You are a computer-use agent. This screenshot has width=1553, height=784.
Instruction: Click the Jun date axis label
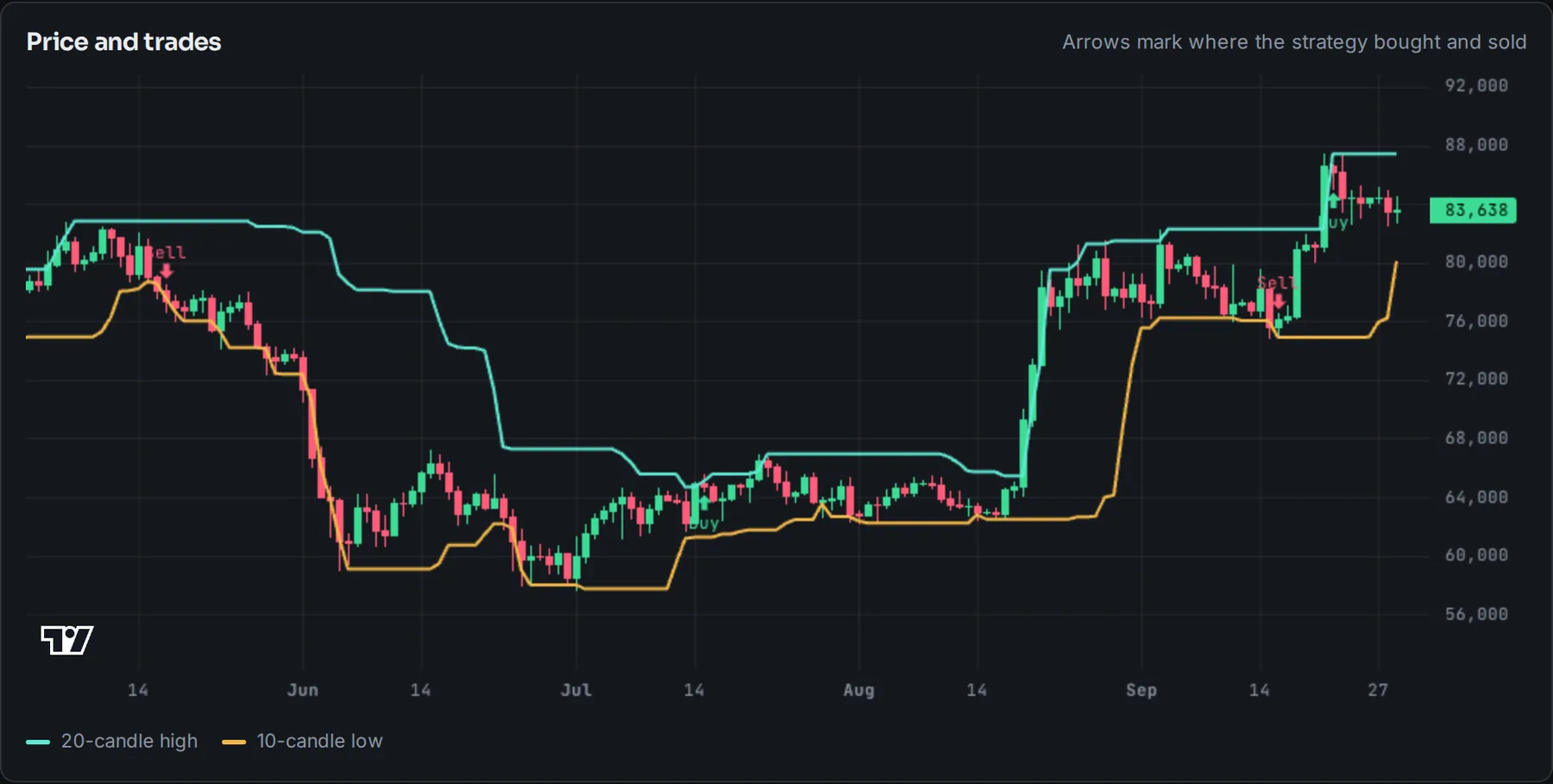tap(303, 690)
